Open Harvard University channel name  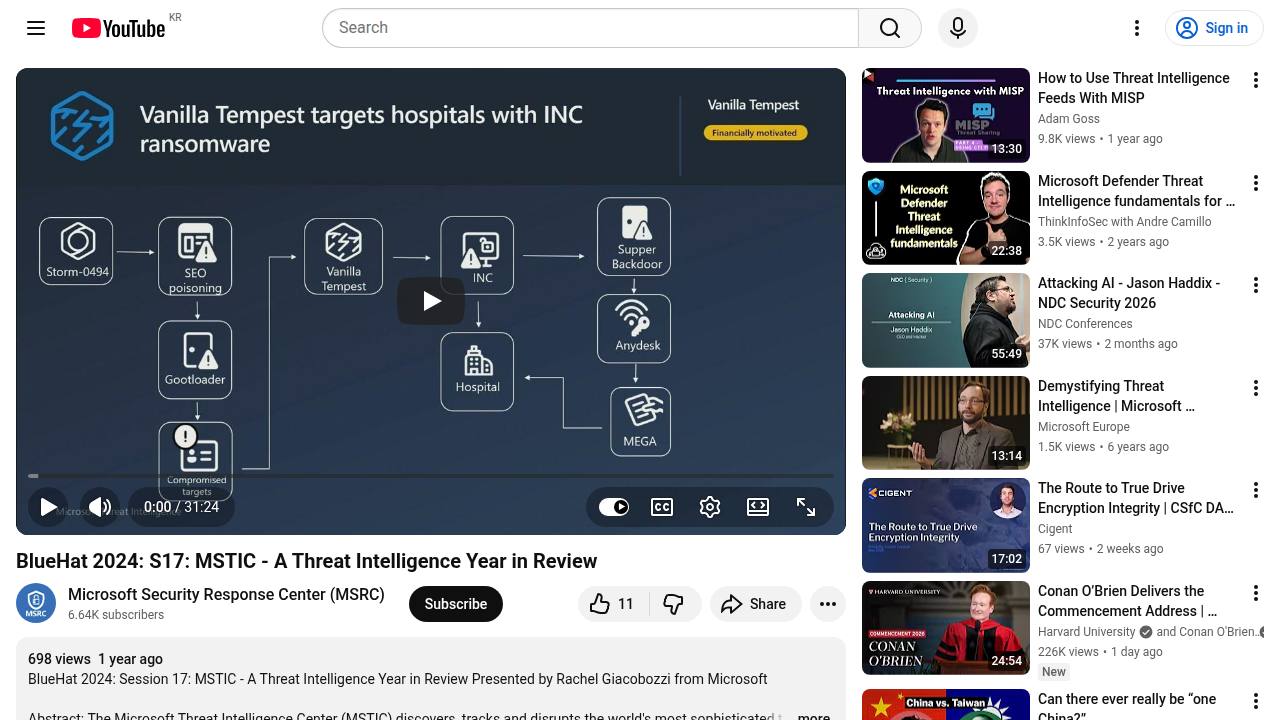(x=1086, y=632)
